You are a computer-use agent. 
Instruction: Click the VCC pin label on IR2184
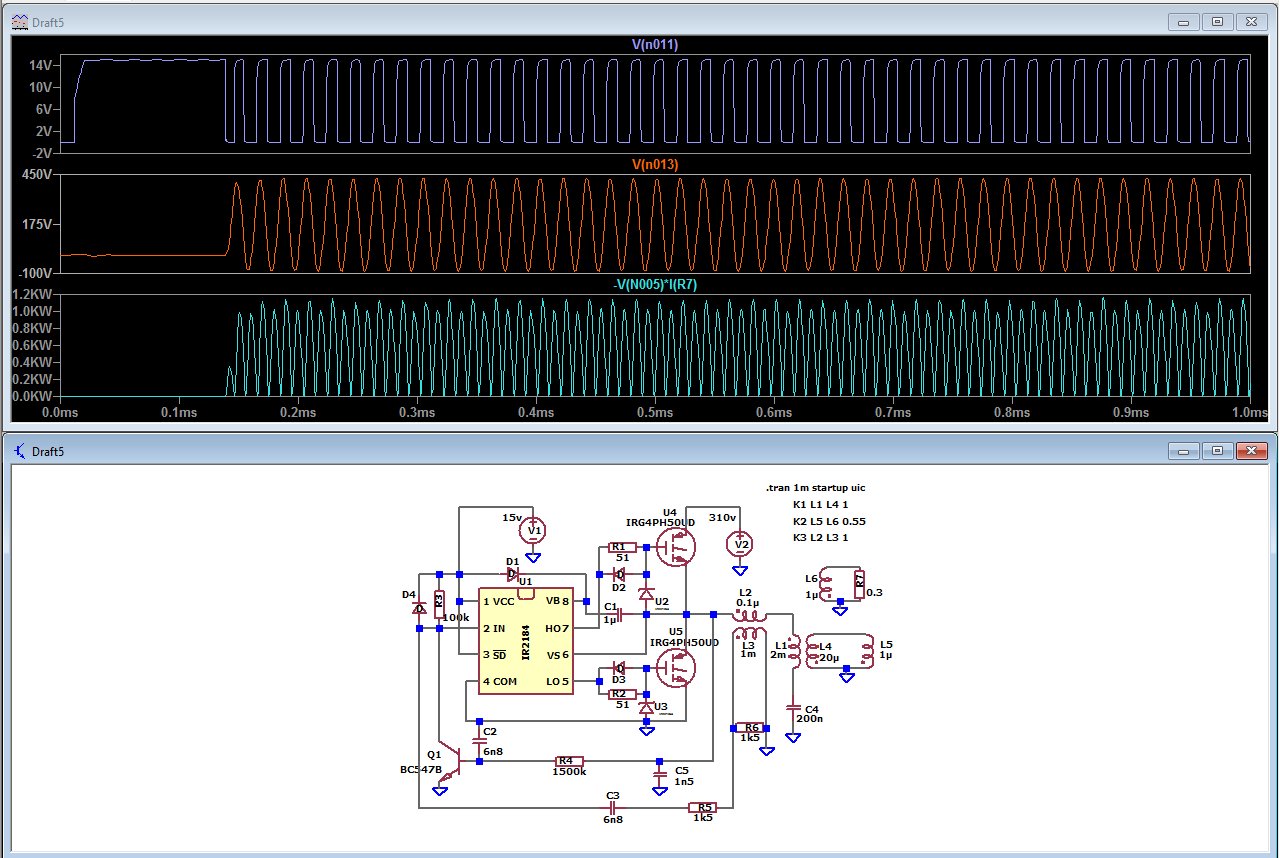(x=503, y=601)
